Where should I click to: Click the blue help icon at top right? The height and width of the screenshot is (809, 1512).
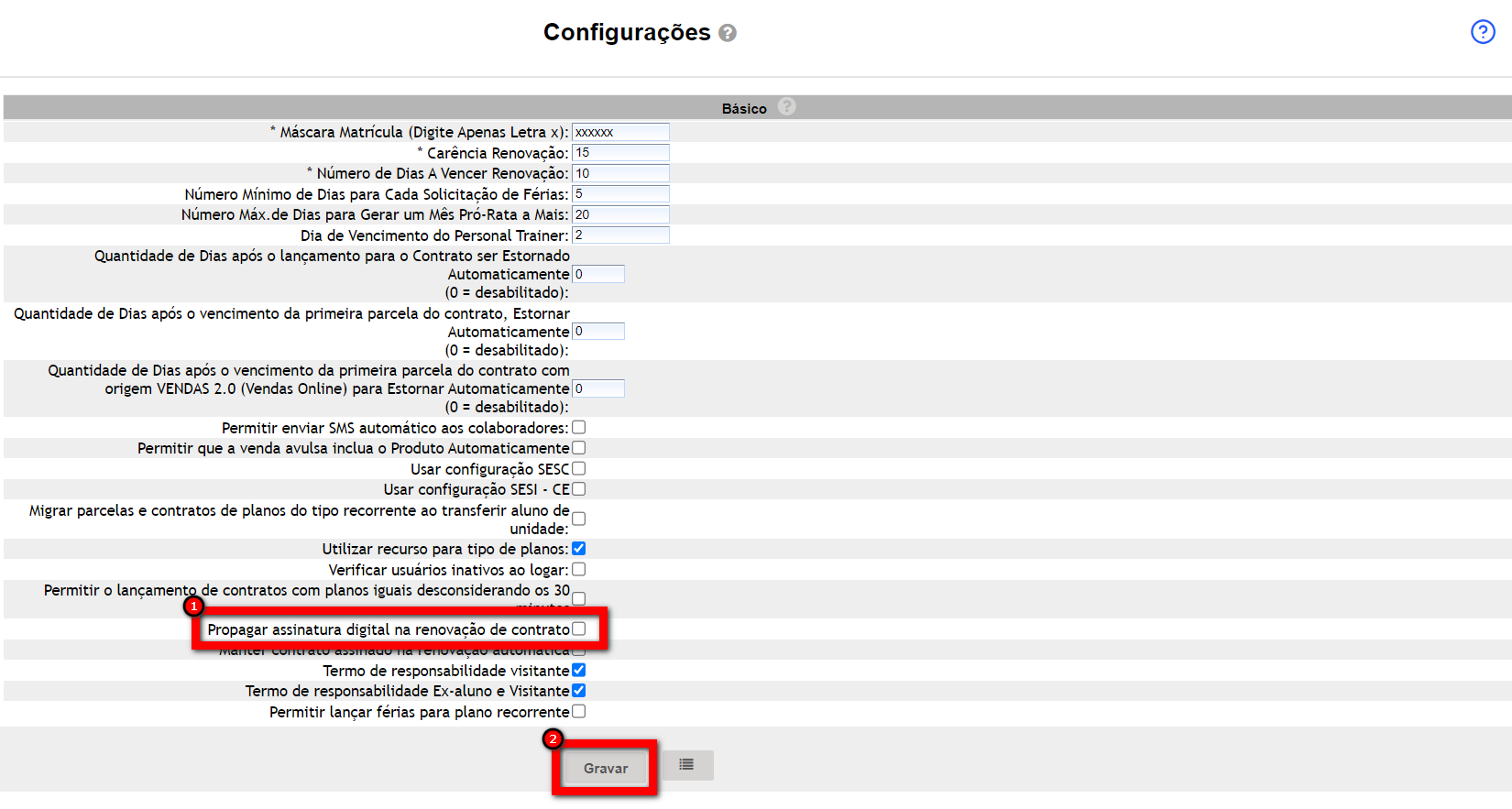click(x=1482, y=32)
